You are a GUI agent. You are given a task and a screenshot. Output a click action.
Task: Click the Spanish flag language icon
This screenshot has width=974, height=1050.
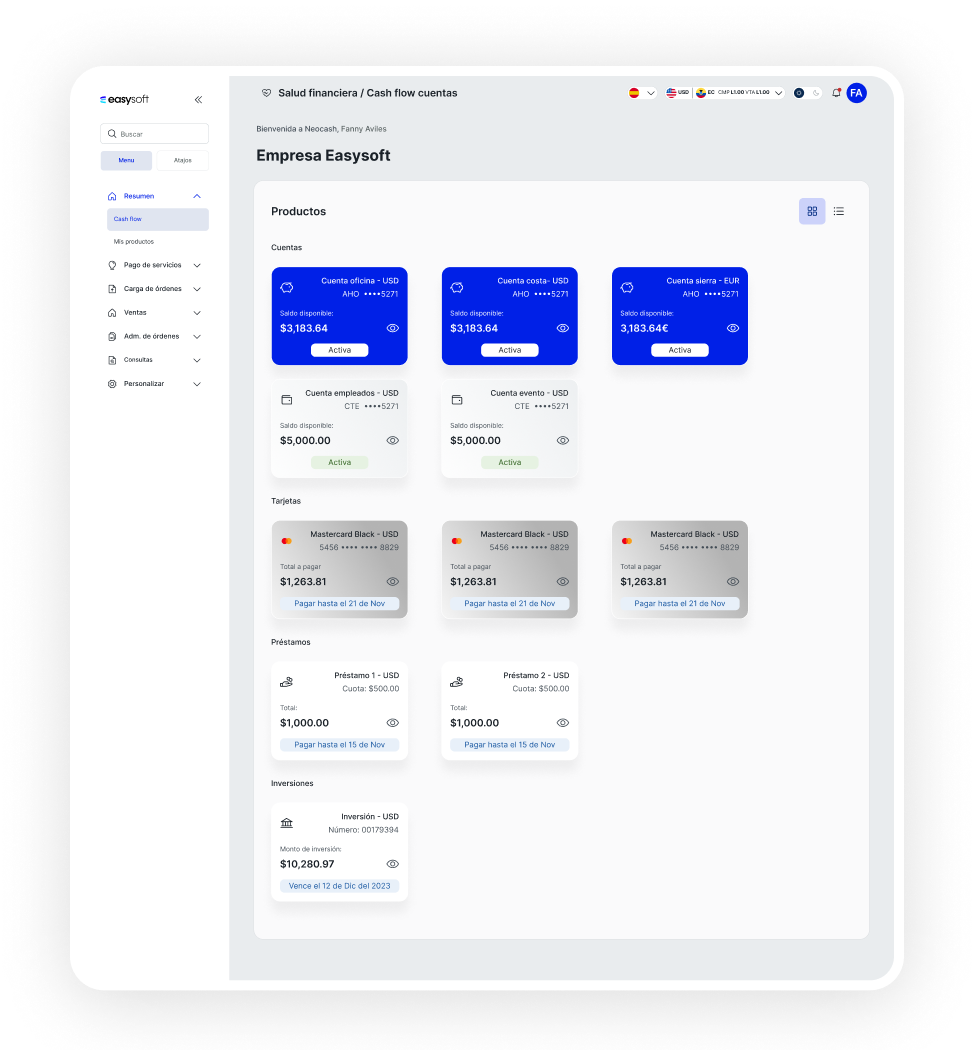[634, 93]
